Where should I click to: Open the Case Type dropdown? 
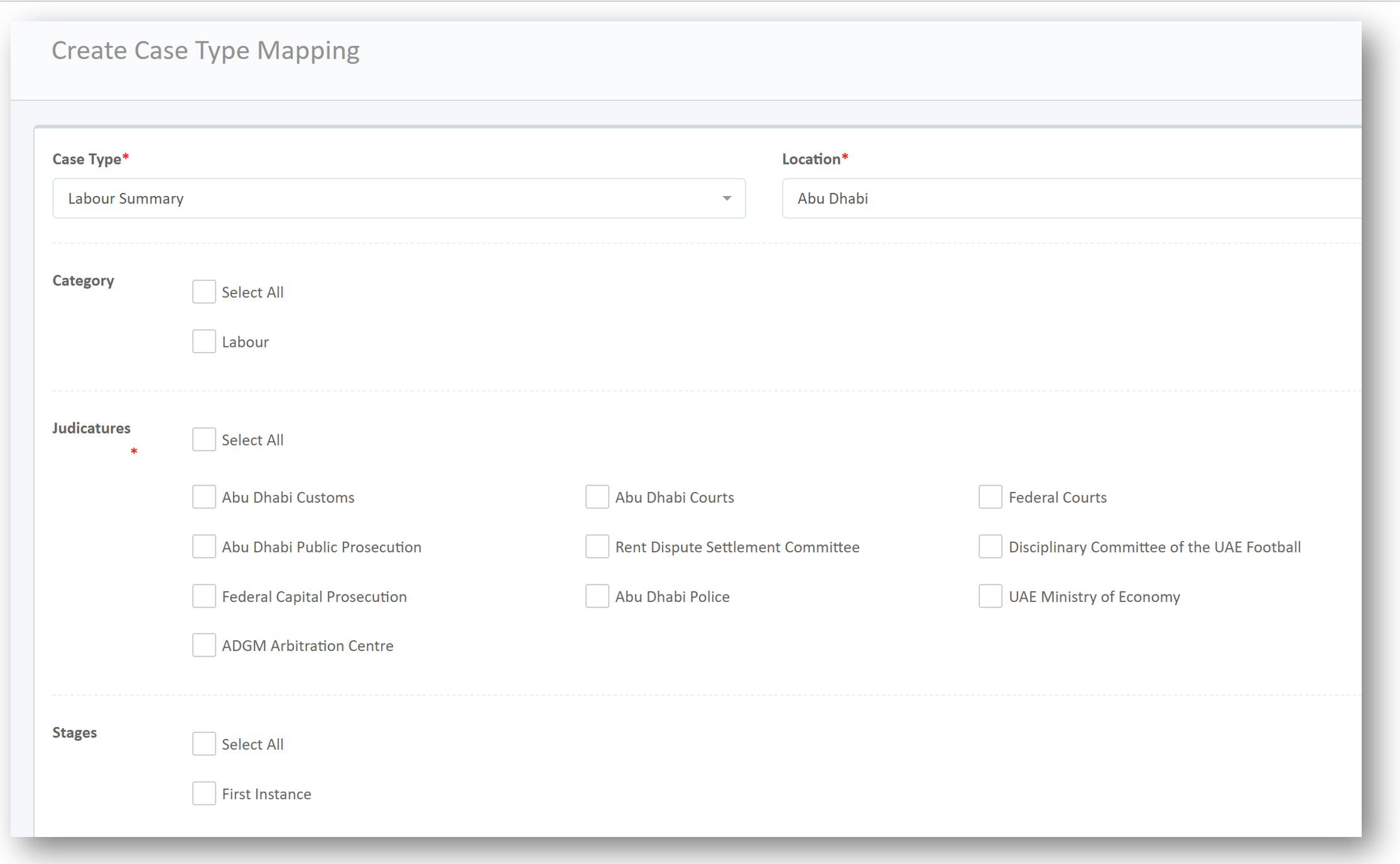tap(398, 199)
